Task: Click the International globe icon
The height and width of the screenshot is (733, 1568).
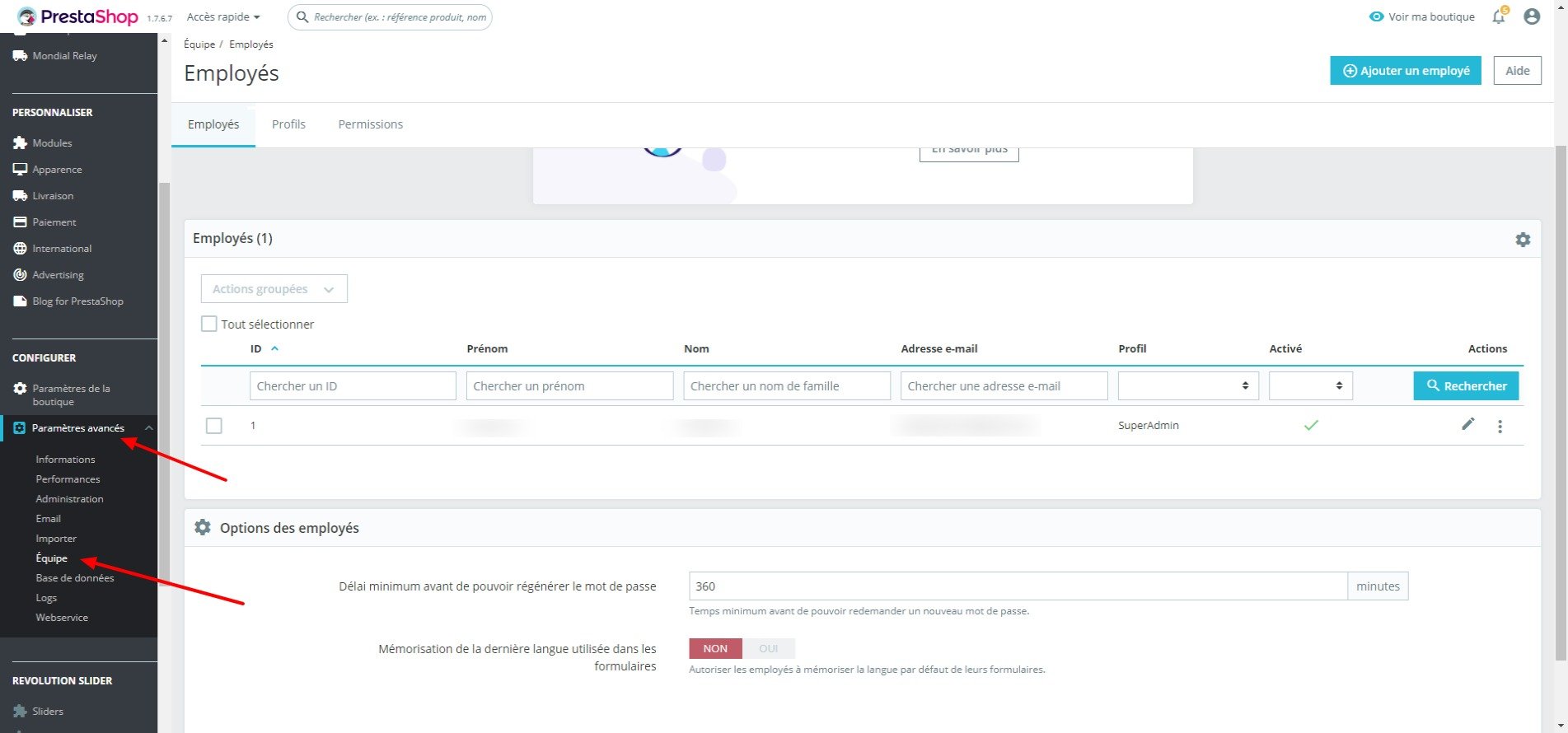Action: coord(20,248)
